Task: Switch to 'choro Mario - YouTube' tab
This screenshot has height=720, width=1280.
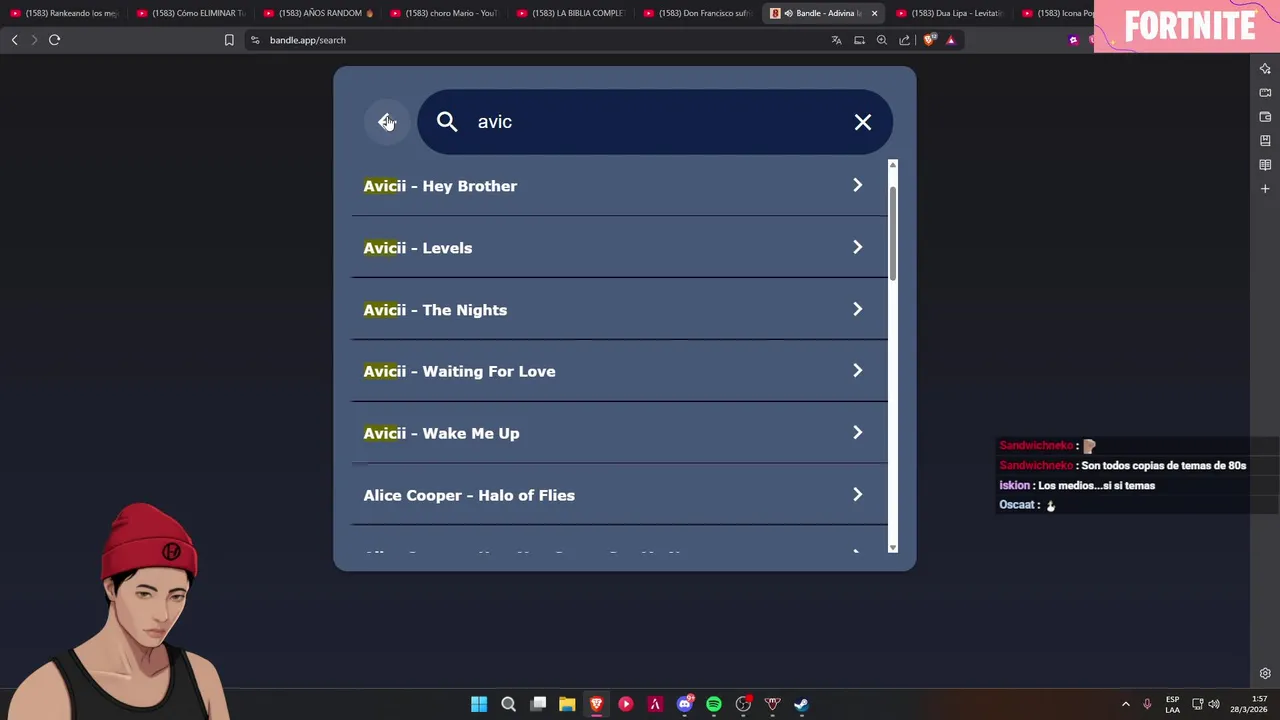Action: coord(445,13)
